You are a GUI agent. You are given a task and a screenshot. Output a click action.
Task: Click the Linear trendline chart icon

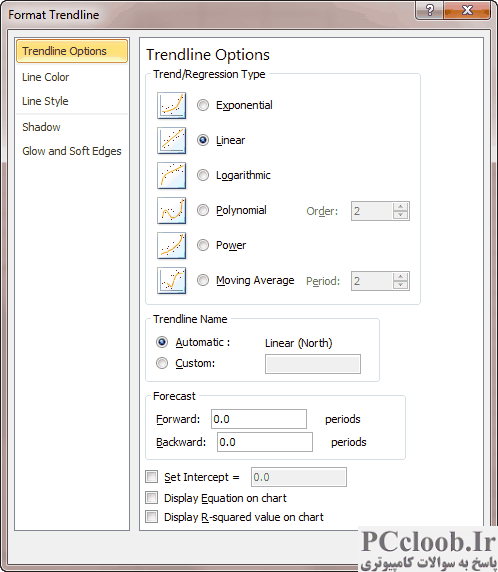(x=171, y=140)
